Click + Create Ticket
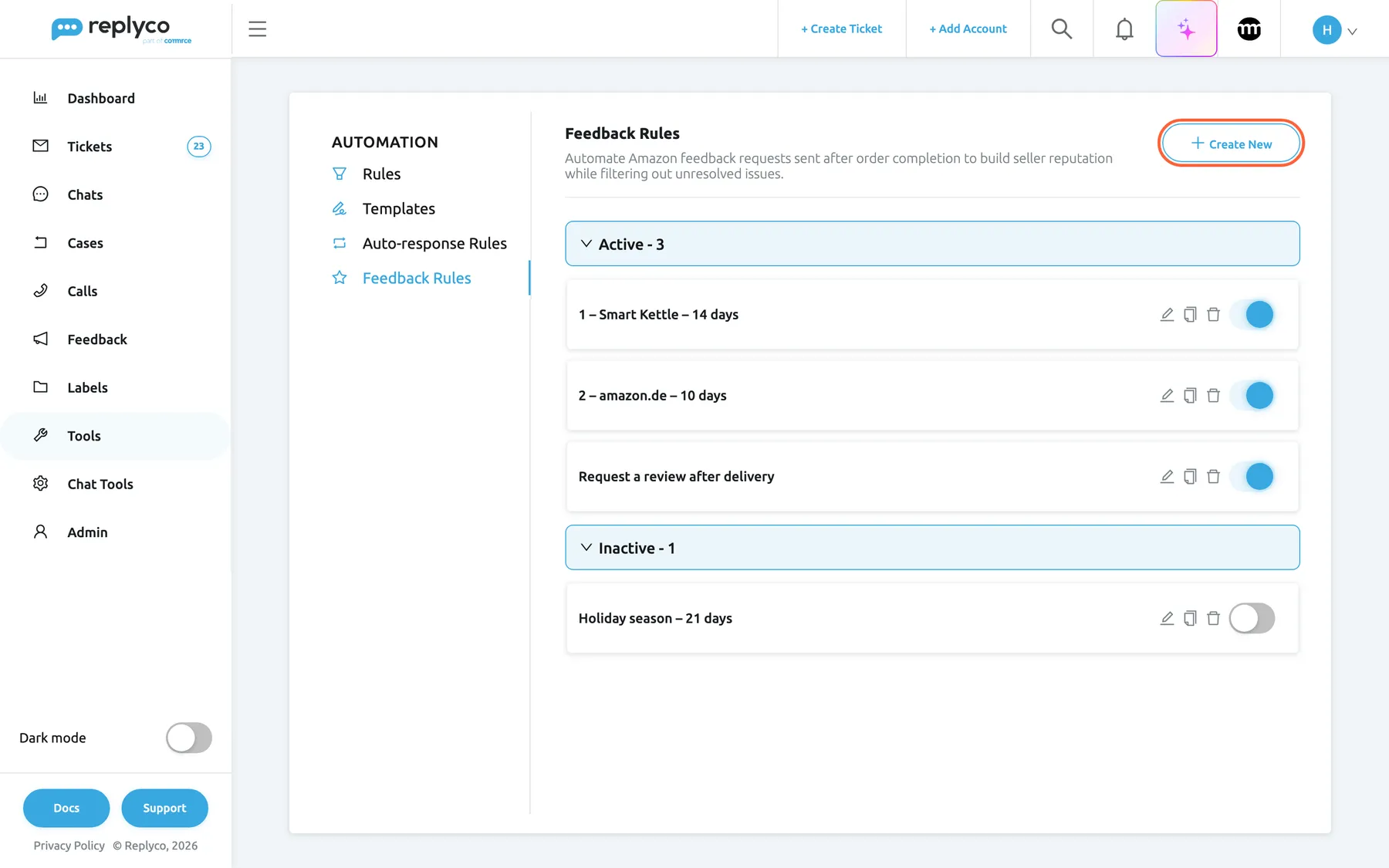This screenshot has width=1389, height=868. click(841, 29)
